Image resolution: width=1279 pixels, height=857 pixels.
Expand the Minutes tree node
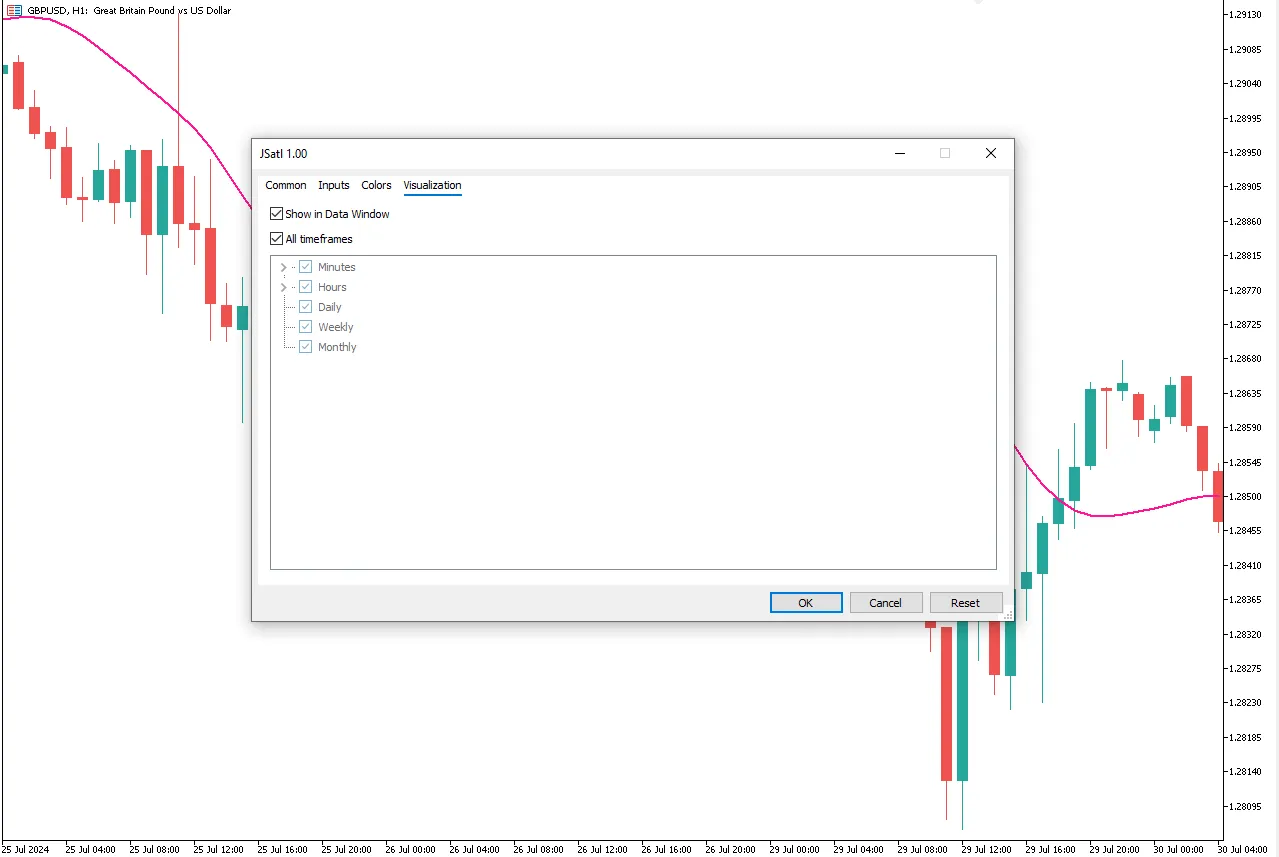pos(284,267)
